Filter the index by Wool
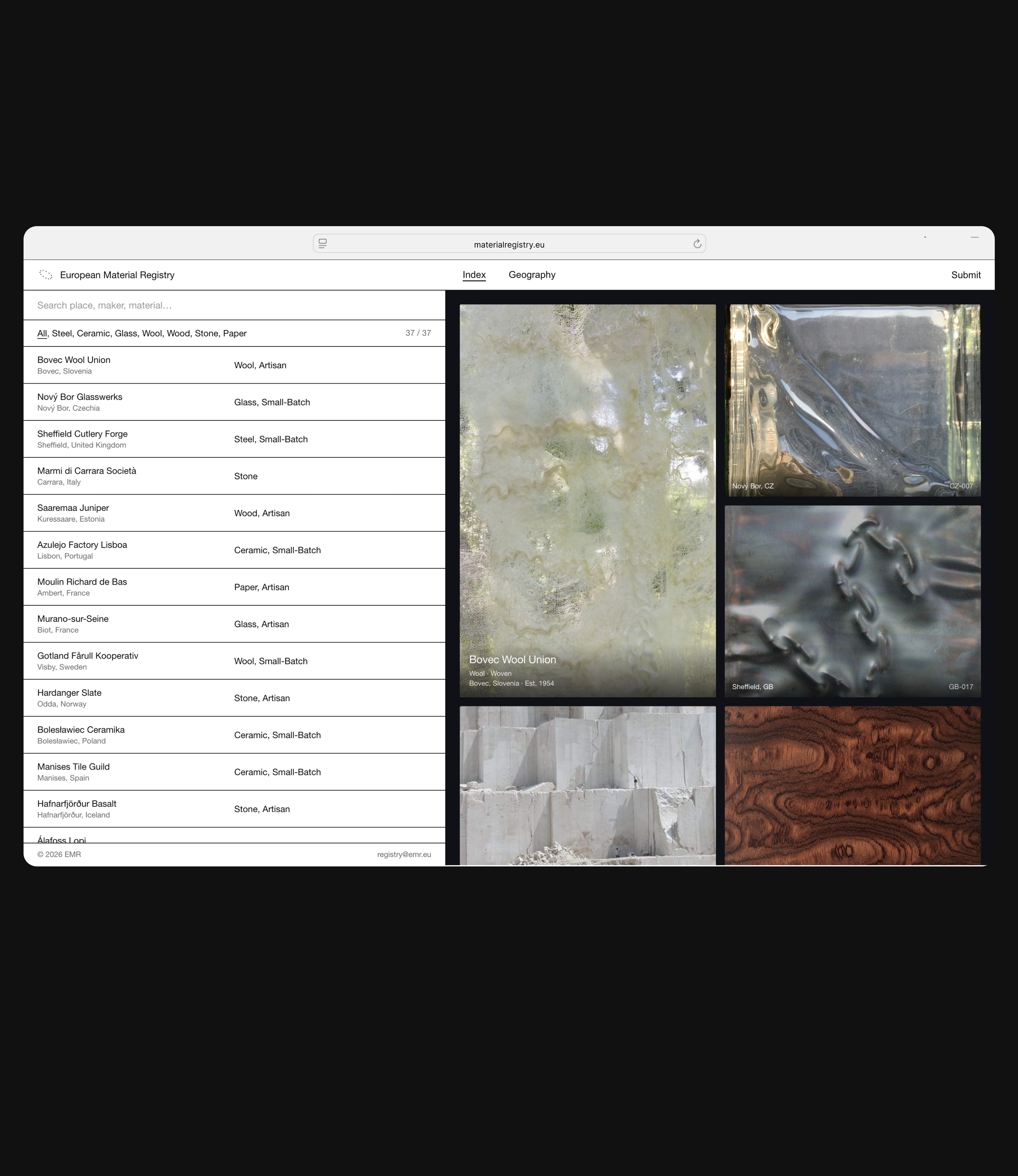The height and width of the screenshot is (1176, 1018). (152, 333)
